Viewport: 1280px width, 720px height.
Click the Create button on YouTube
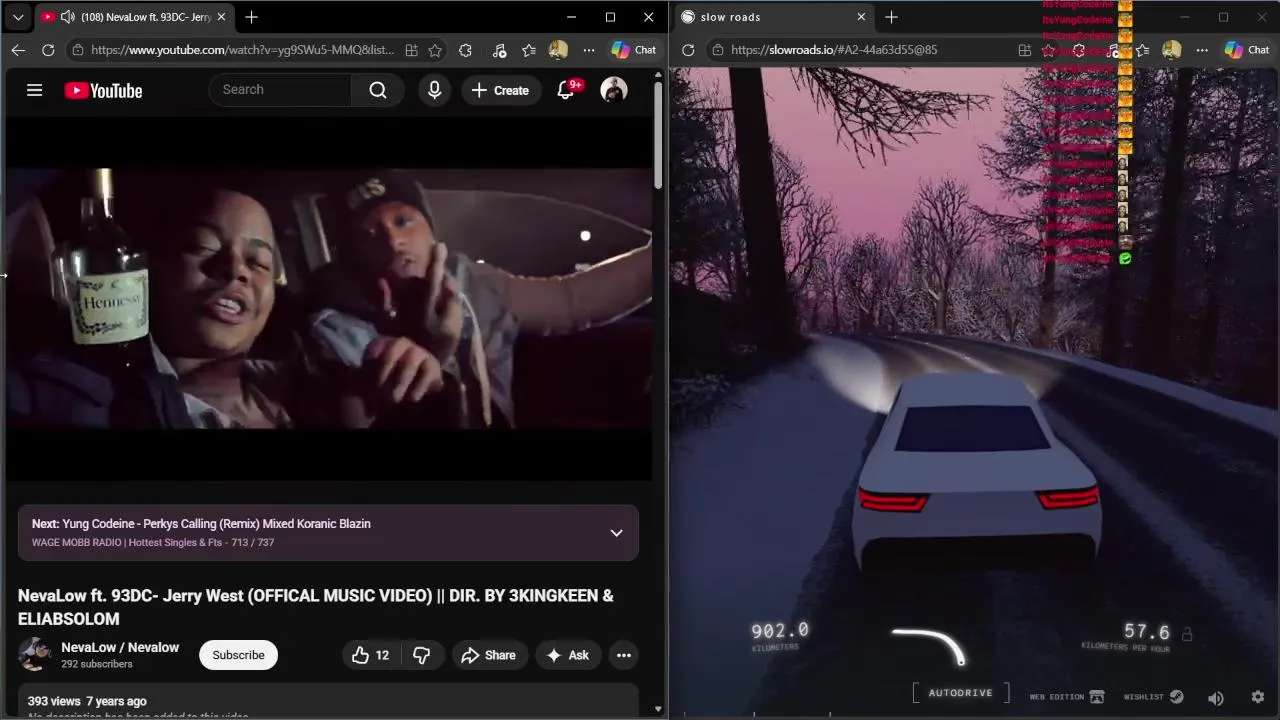pos(500,90)
